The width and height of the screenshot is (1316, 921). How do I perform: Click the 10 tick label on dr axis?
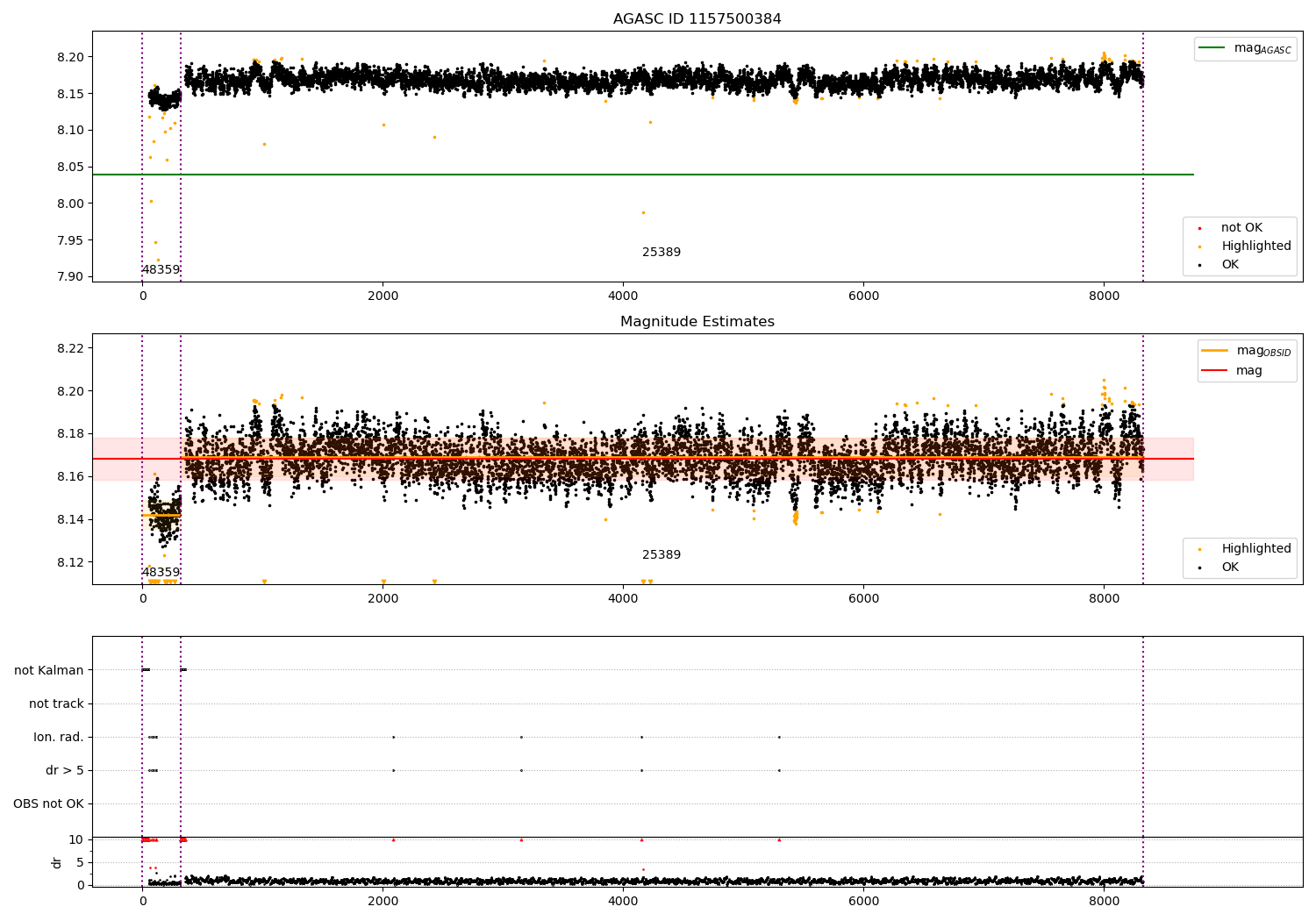point(76,839)
